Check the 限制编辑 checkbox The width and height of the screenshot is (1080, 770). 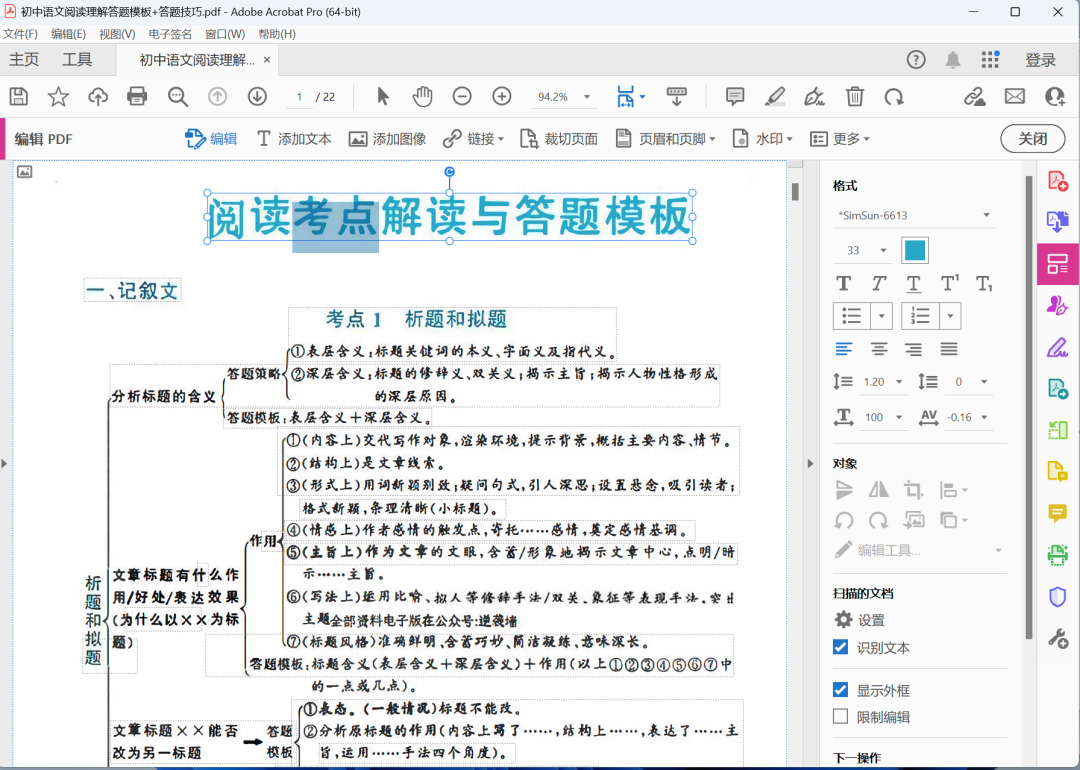[840, 716]
